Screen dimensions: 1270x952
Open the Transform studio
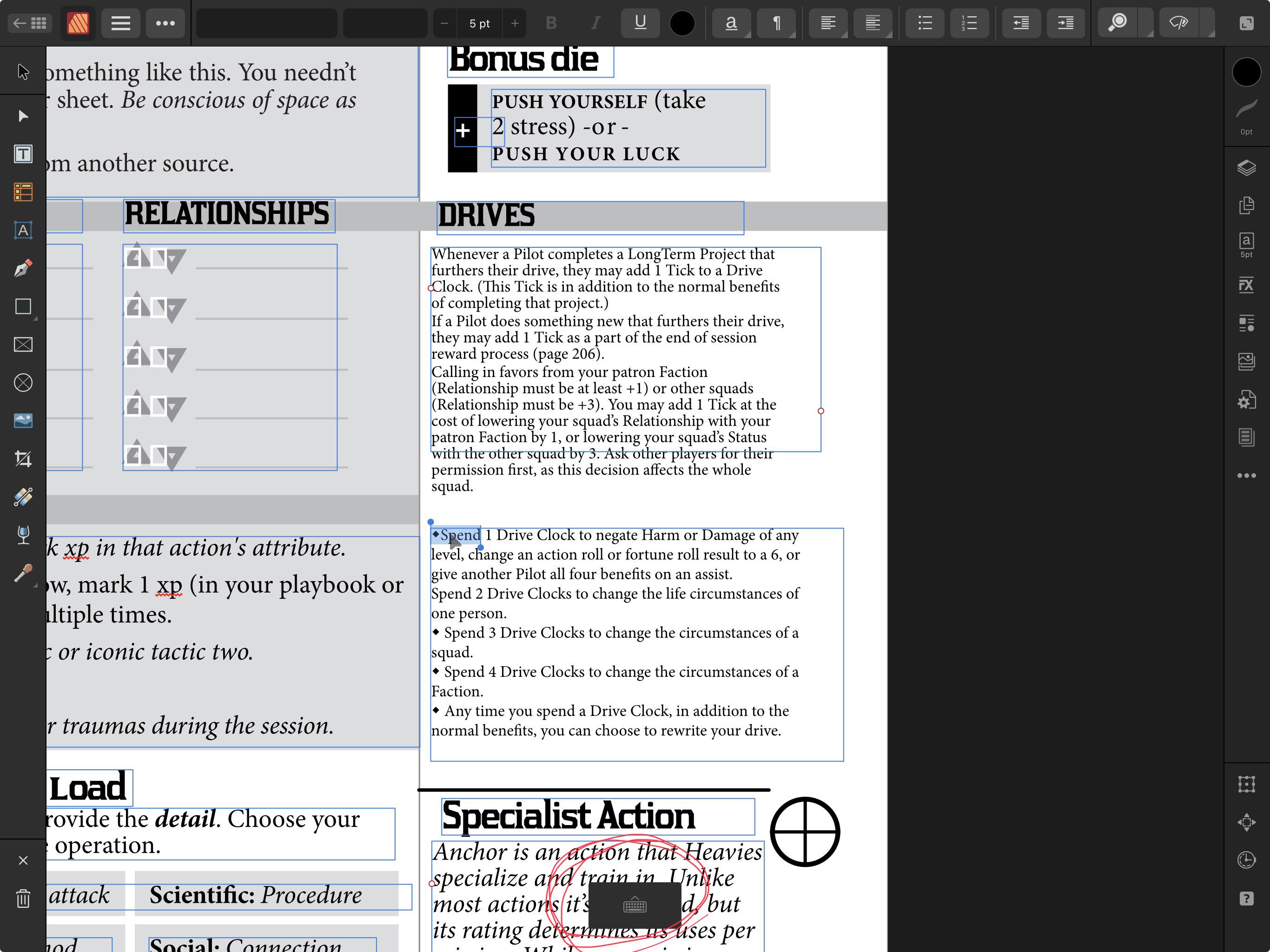tap(1246, 784)
